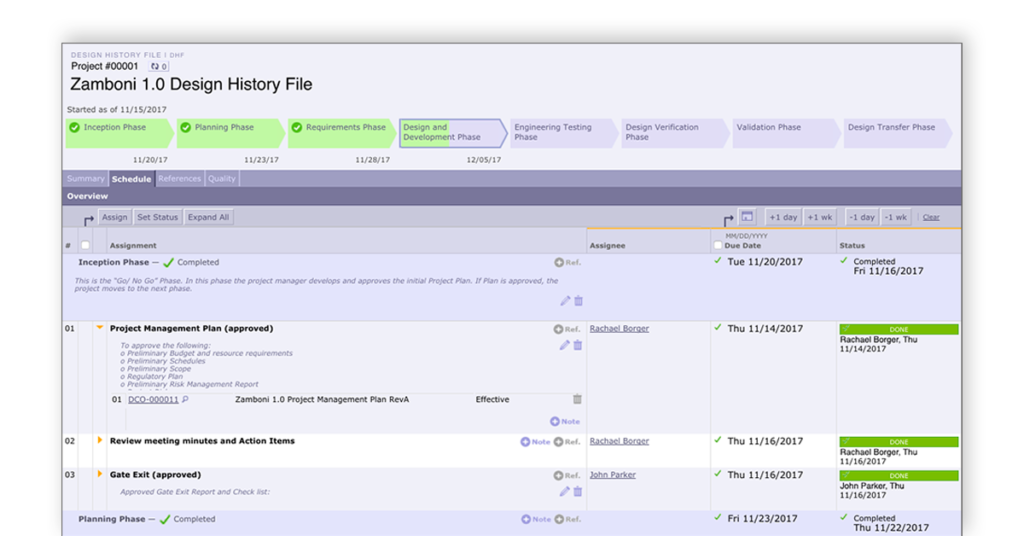Click magnifier icon next to DCO-000011
The height and width of the screenshot is (536, 1024).
(x=185, y=400)
